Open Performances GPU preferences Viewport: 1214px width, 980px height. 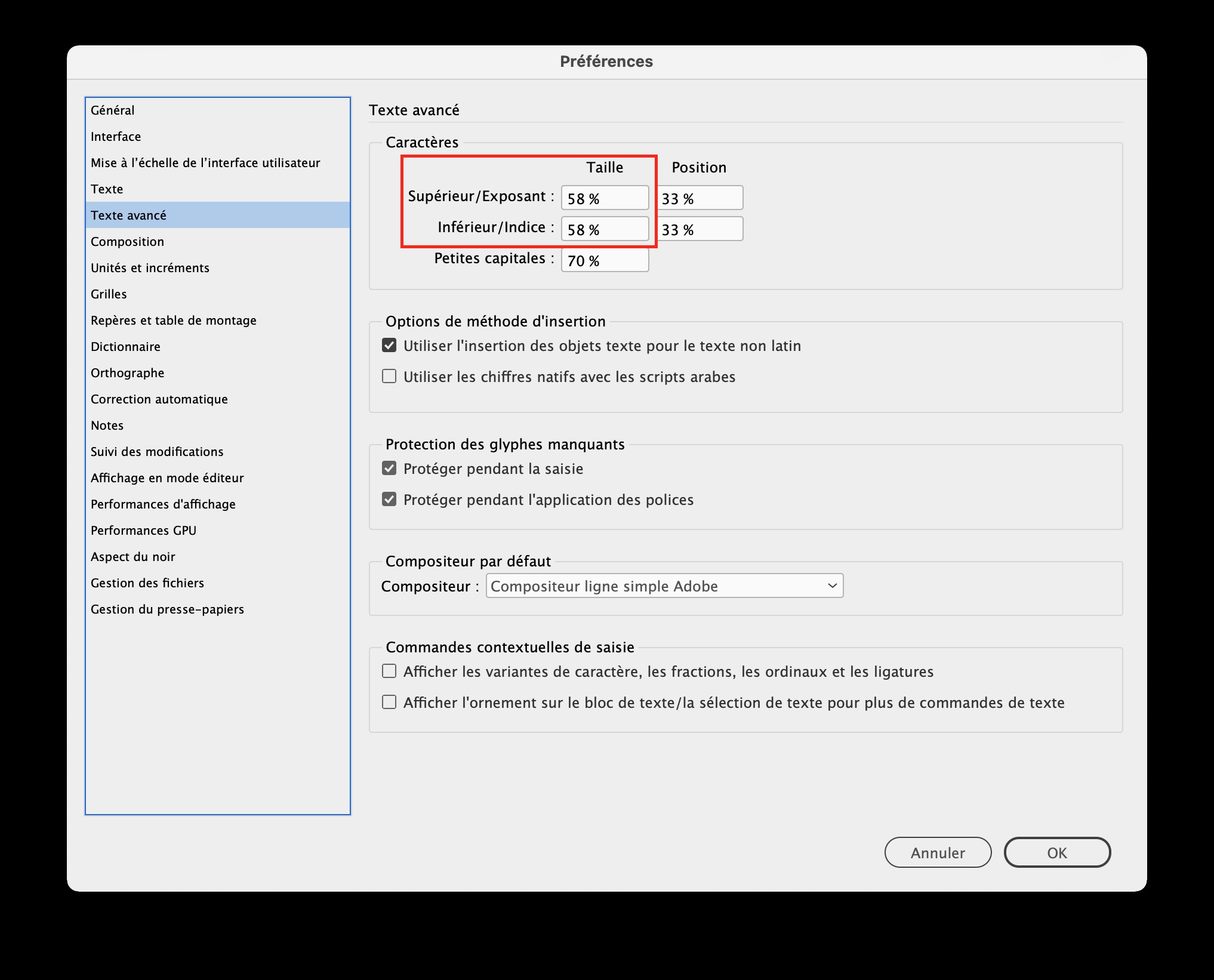[143, 530]
